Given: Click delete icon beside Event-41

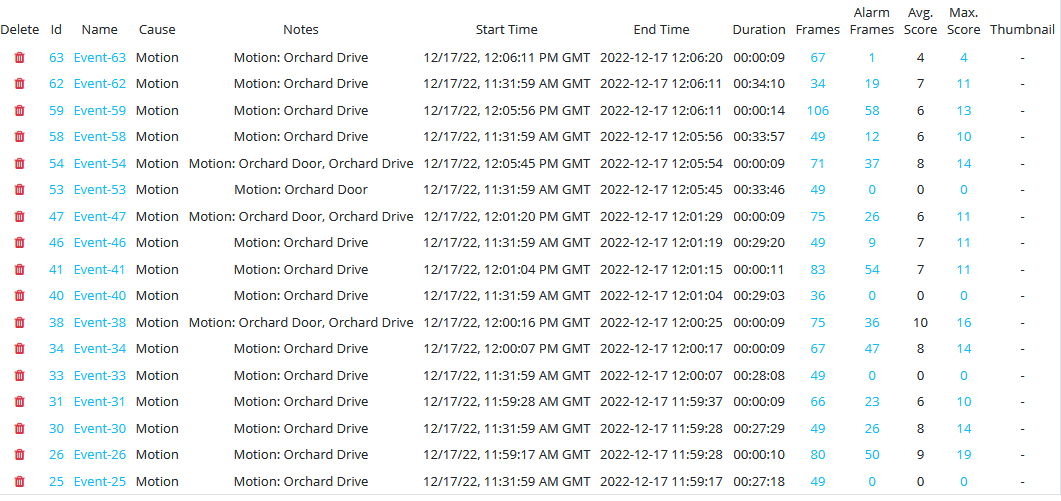Looking at the screenshot, I should [20, 269].
